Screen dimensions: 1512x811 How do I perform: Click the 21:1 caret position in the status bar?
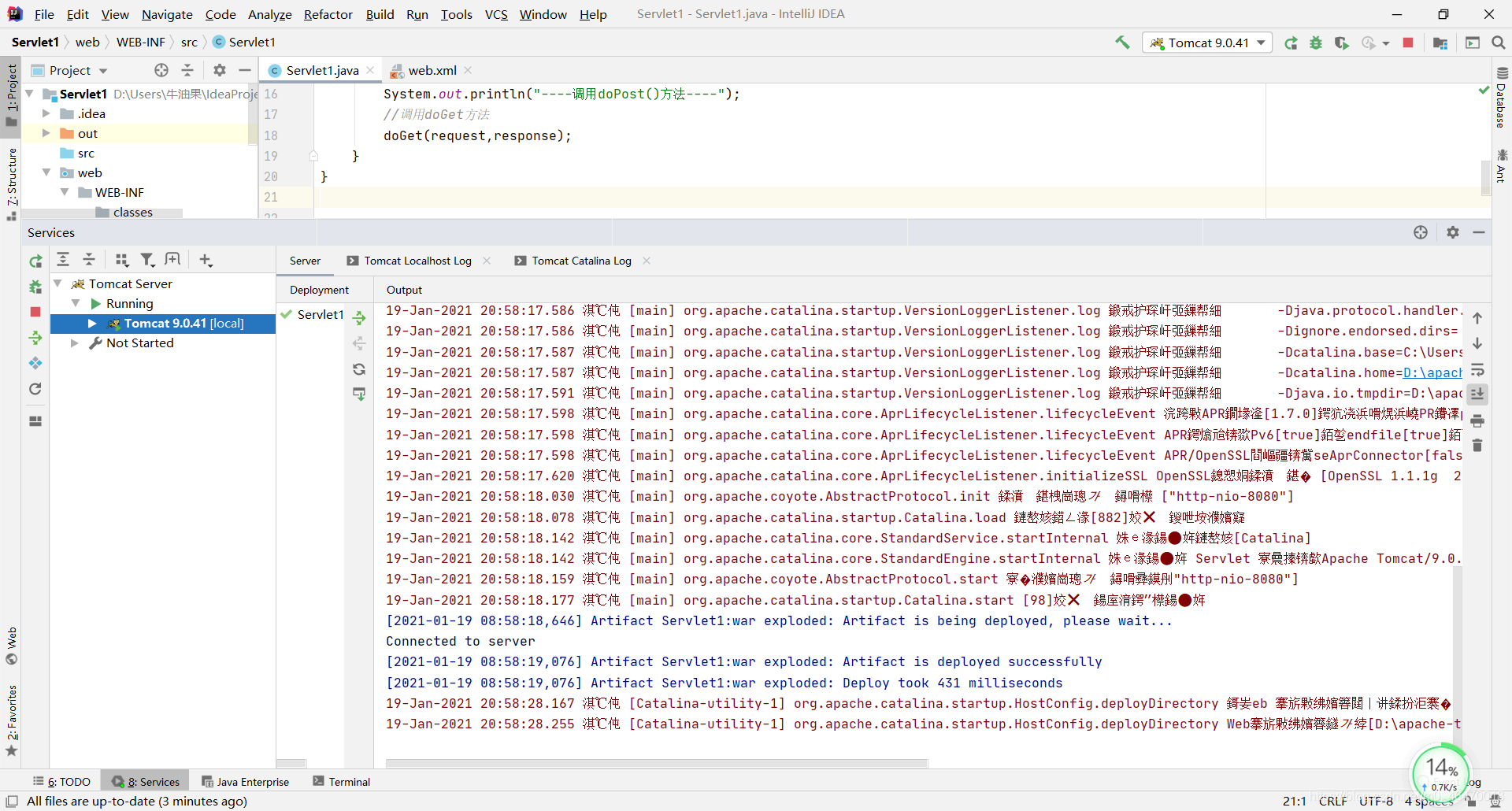1294,801
